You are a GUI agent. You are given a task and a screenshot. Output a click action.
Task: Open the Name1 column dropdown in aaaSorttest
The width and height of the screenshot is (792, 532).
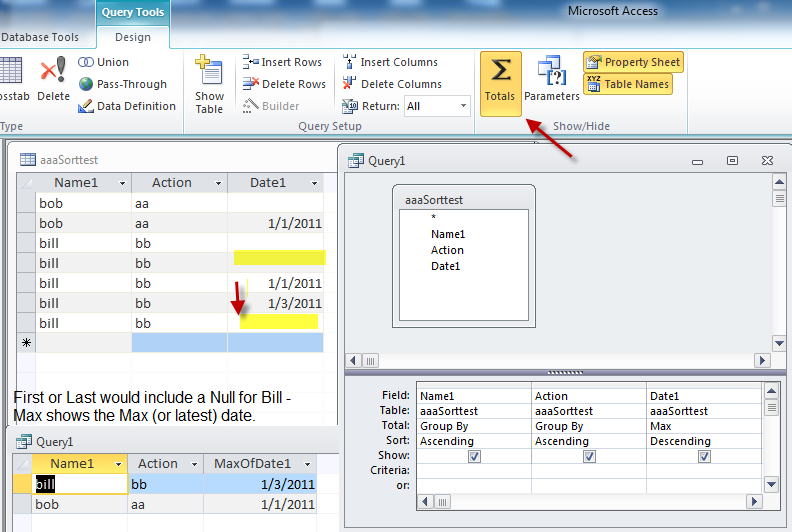click(122, 183)
